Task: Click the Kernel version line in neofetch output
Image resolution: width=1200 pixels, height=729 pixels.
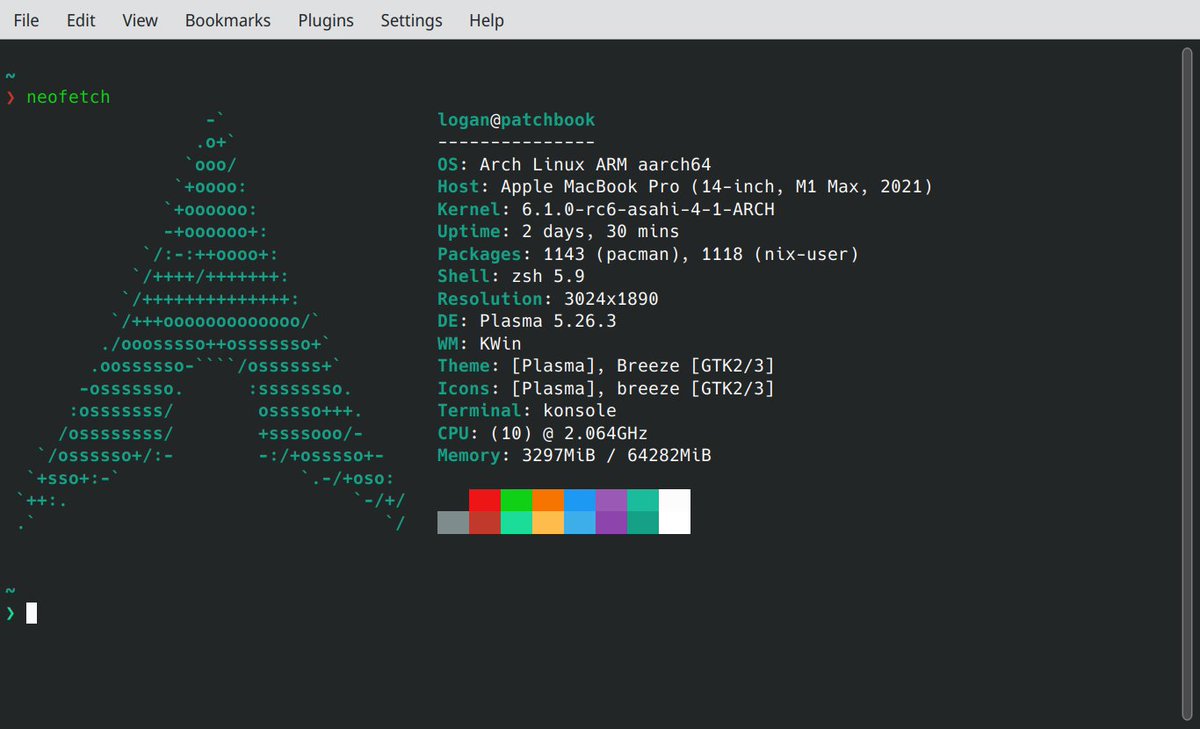Action: (x=600, y=208)
